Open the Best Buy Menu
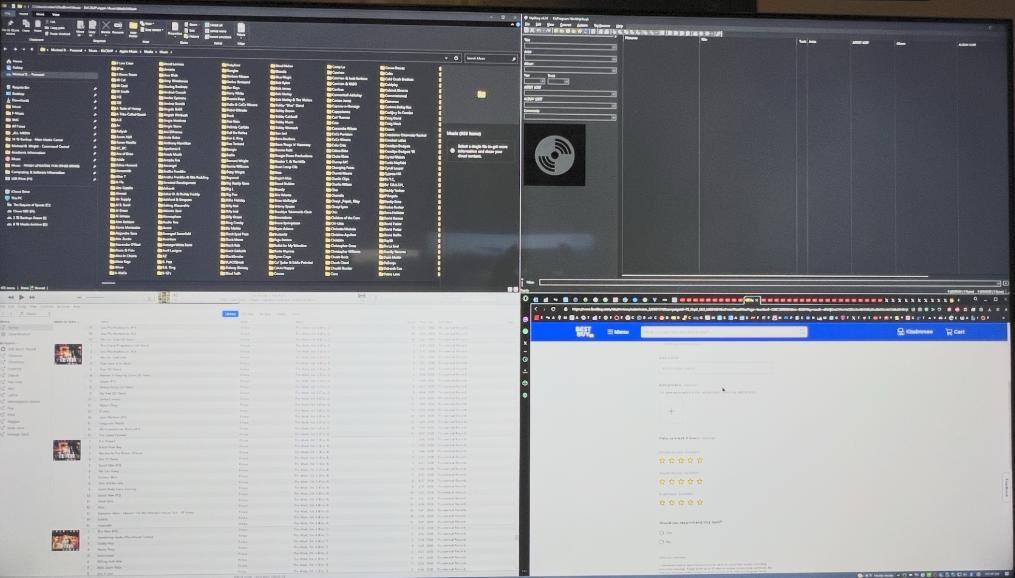 pyautogui.click(x=618, y=332)
